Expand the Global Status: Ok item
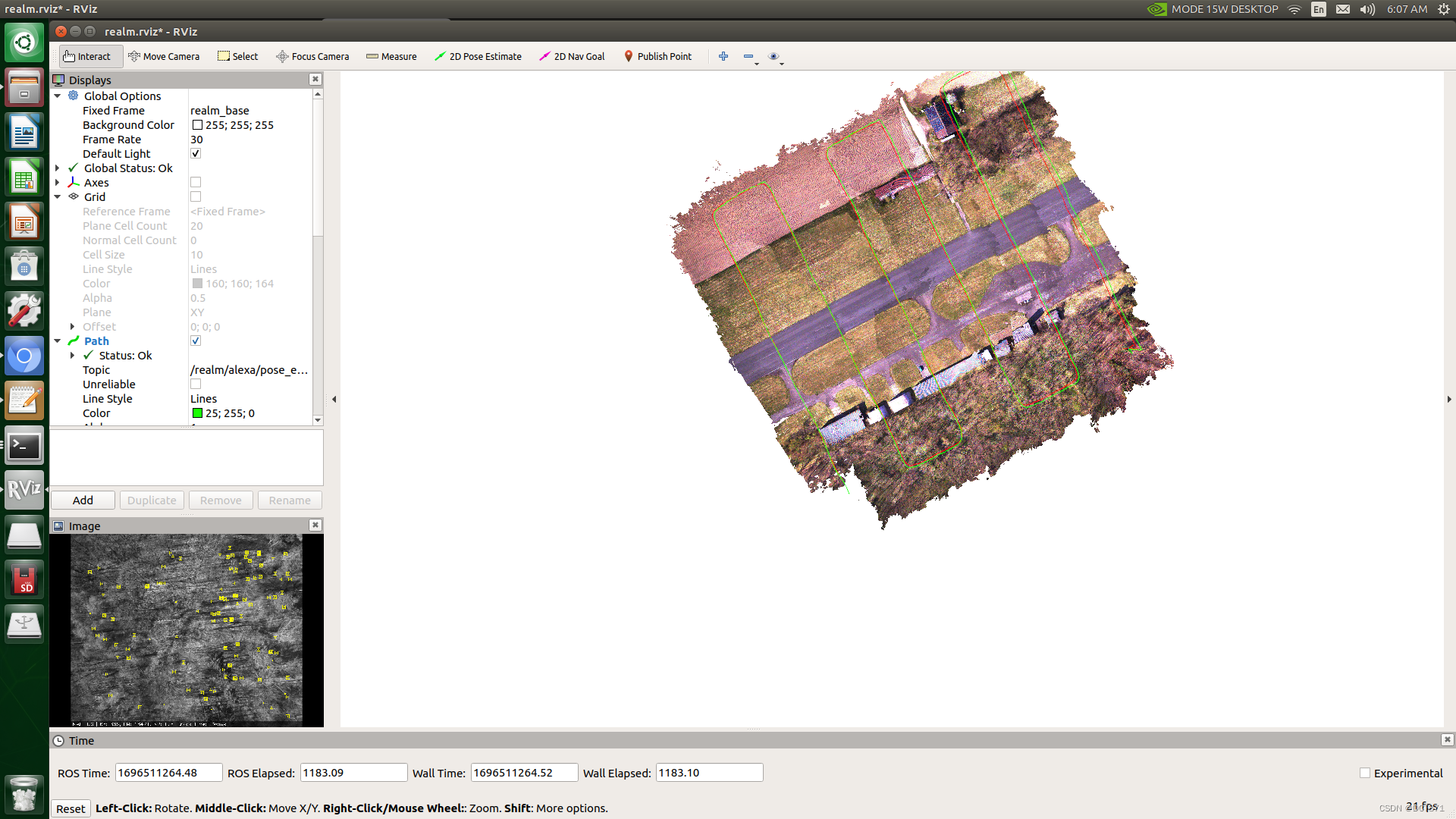1456x819 pixels. (x=58, y=168)
